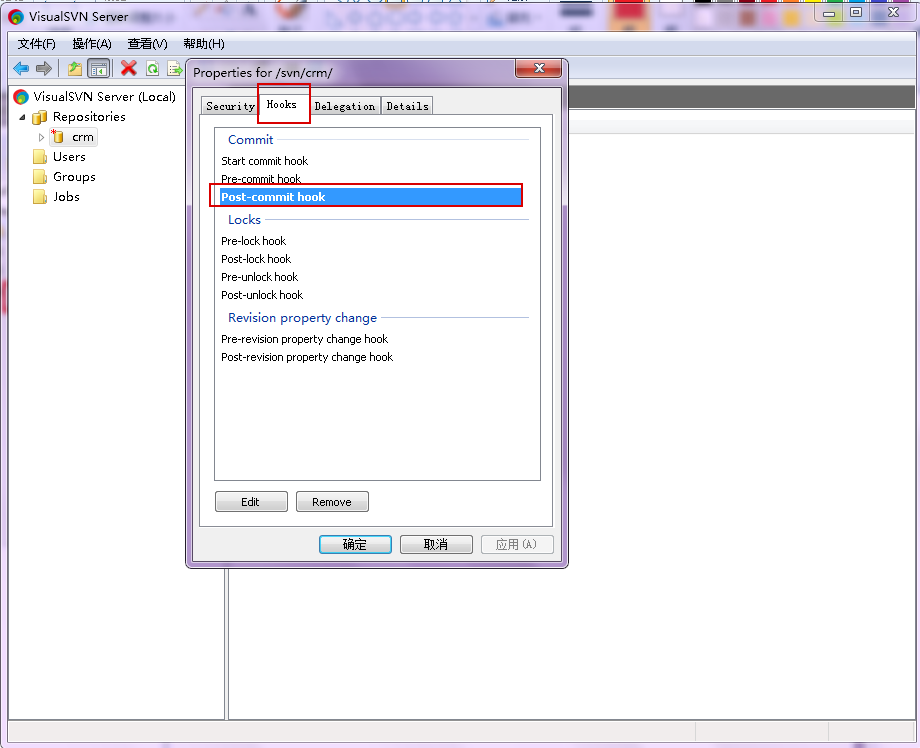Click the gray Forward arrow in toolbar
The width and height of the screenshot is (920, 748).
(x=44, y=69)
